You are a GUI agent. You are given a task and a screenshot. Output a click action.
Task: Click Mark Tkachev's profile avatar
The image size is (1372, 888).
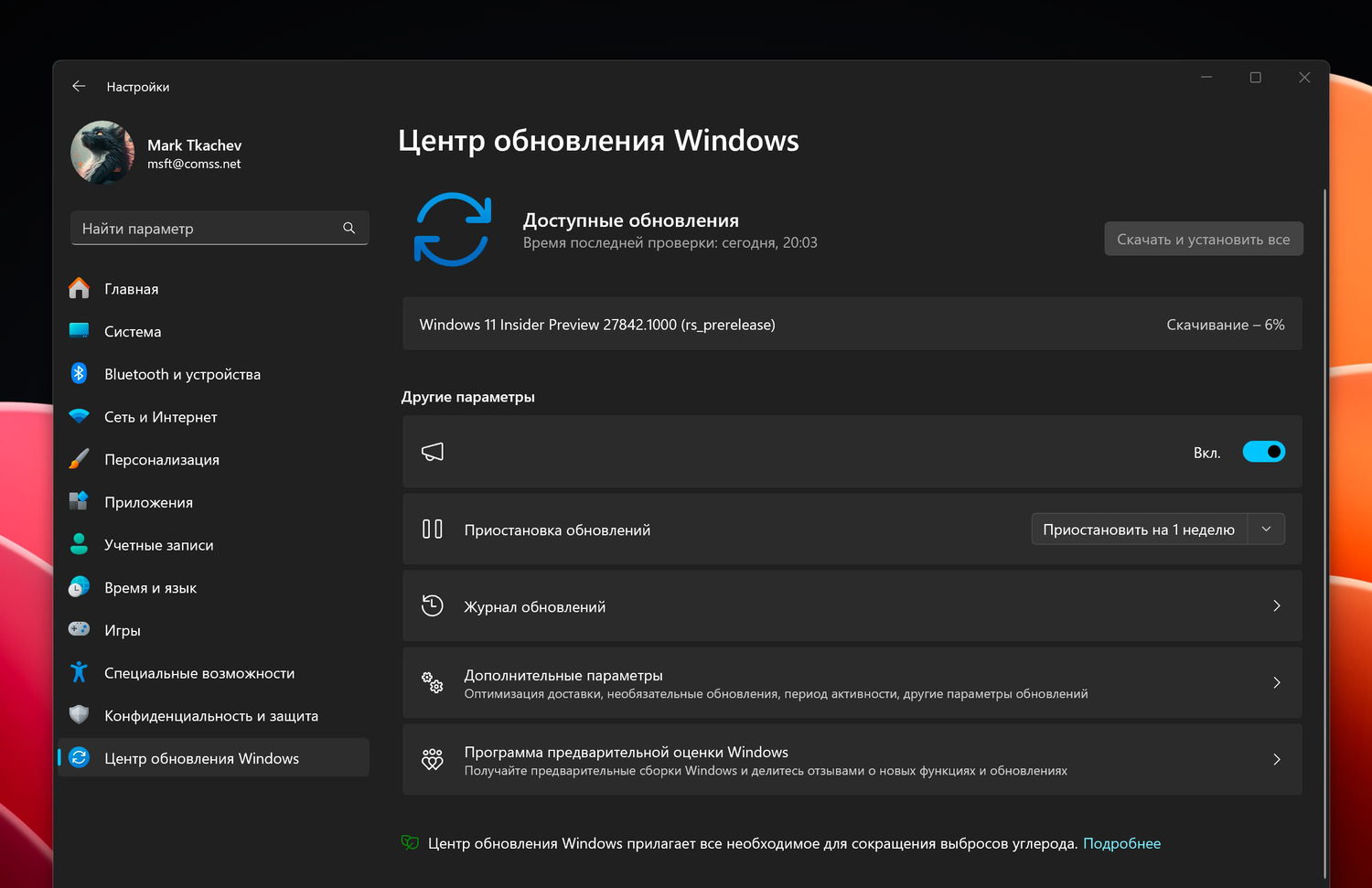click(102, 152)
